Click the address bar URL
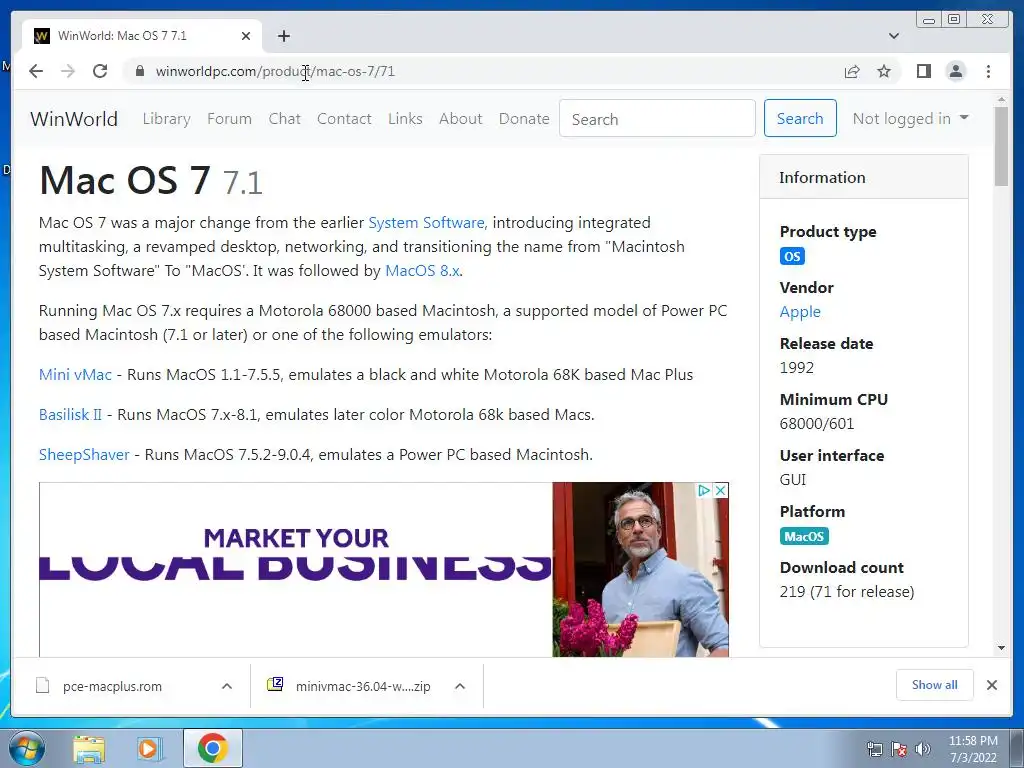 click(x=275, y=71)
